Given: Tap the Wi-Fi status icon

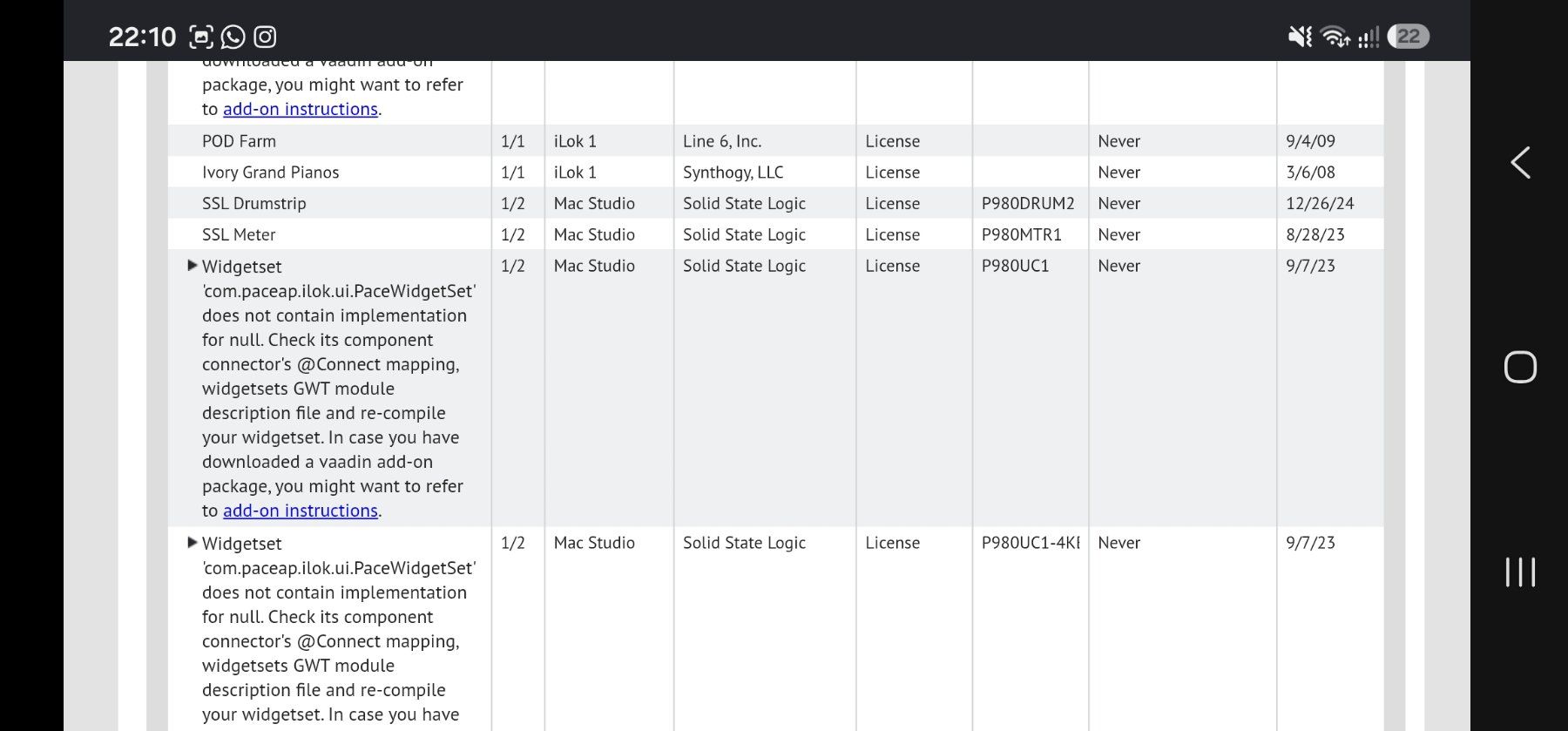Looking at the screenshot, I should [x=1335, y=37].
